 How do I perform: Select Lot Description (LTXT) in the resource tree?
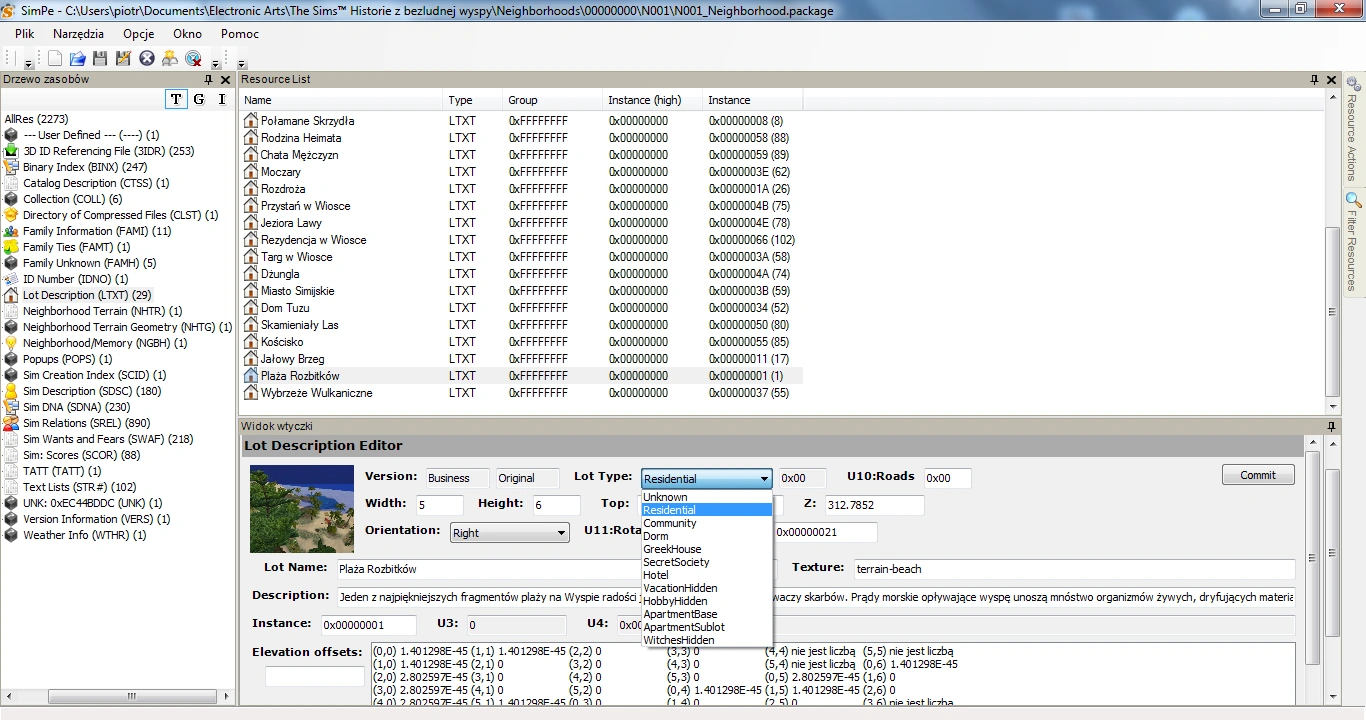pyautogui.click(x=87, y=295)
